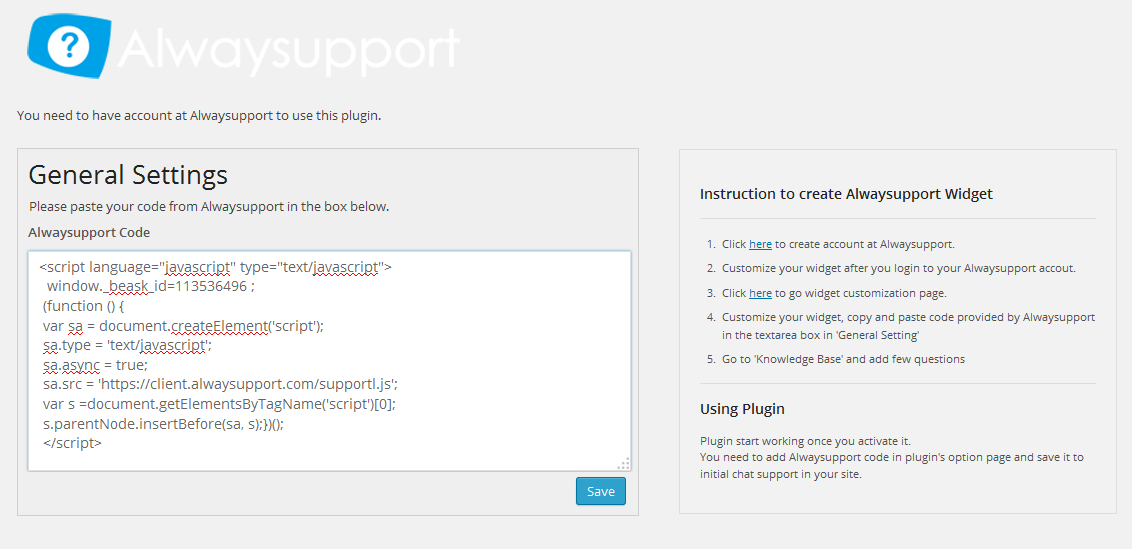Click the line 'window._beask_id=113536496 ;'

tap(151, 287)
